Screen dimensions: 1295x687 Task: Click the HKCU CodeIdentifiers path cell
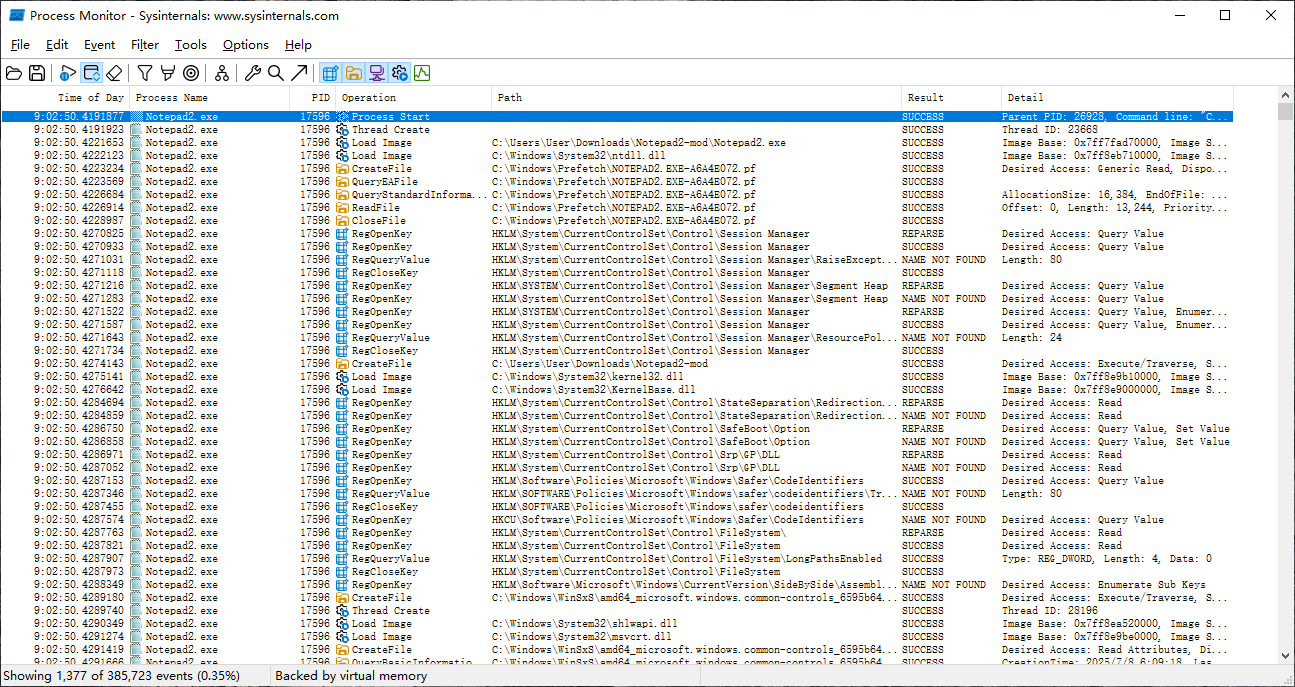678,520
